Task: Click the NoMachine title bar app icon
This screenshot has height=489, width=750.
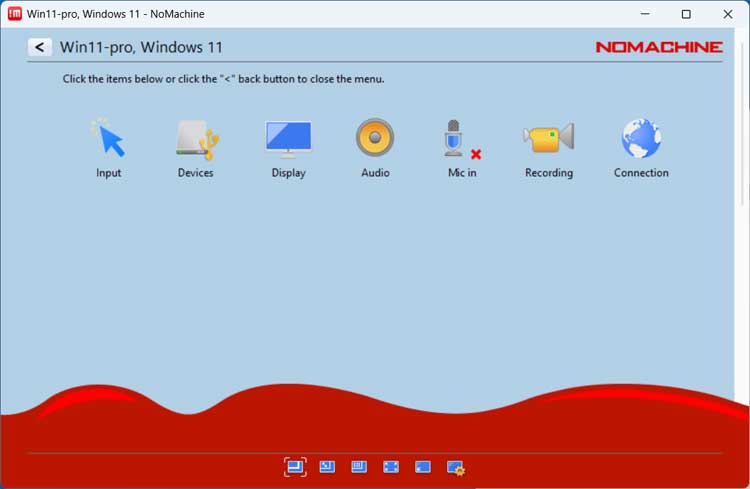Action: (15, 14)
